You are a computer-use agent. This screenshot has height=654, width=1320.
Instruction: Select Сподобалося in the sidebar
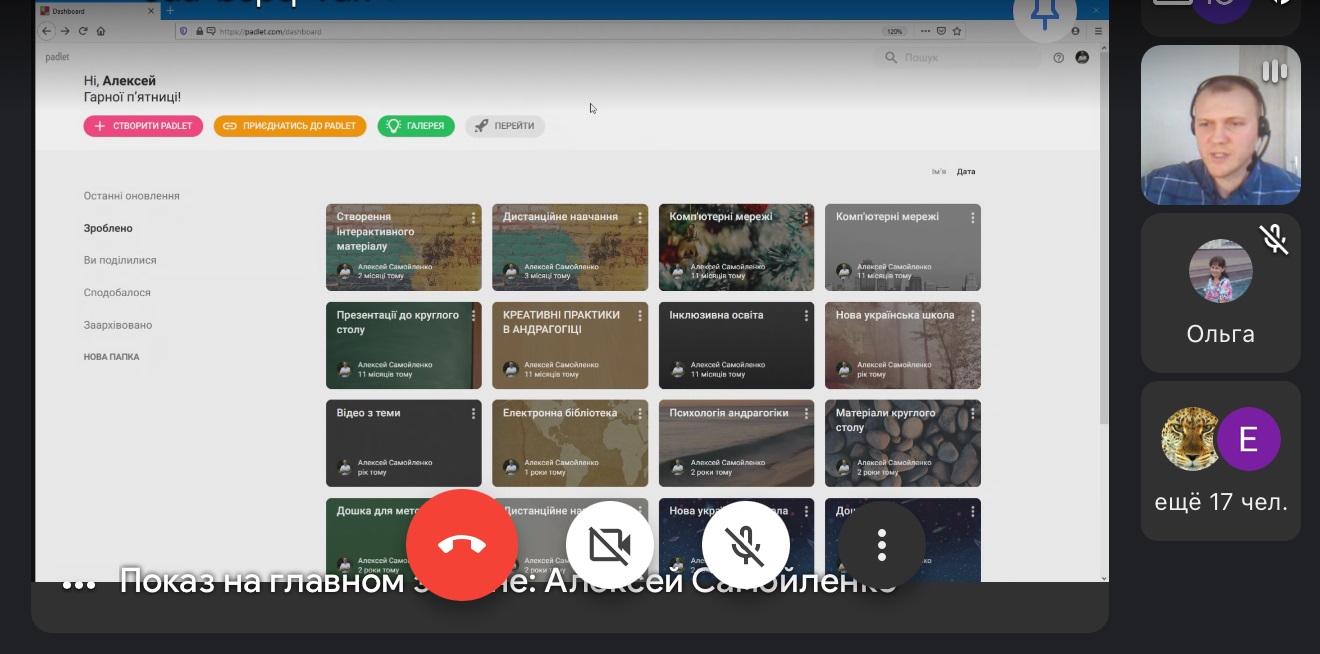(117, 293)
